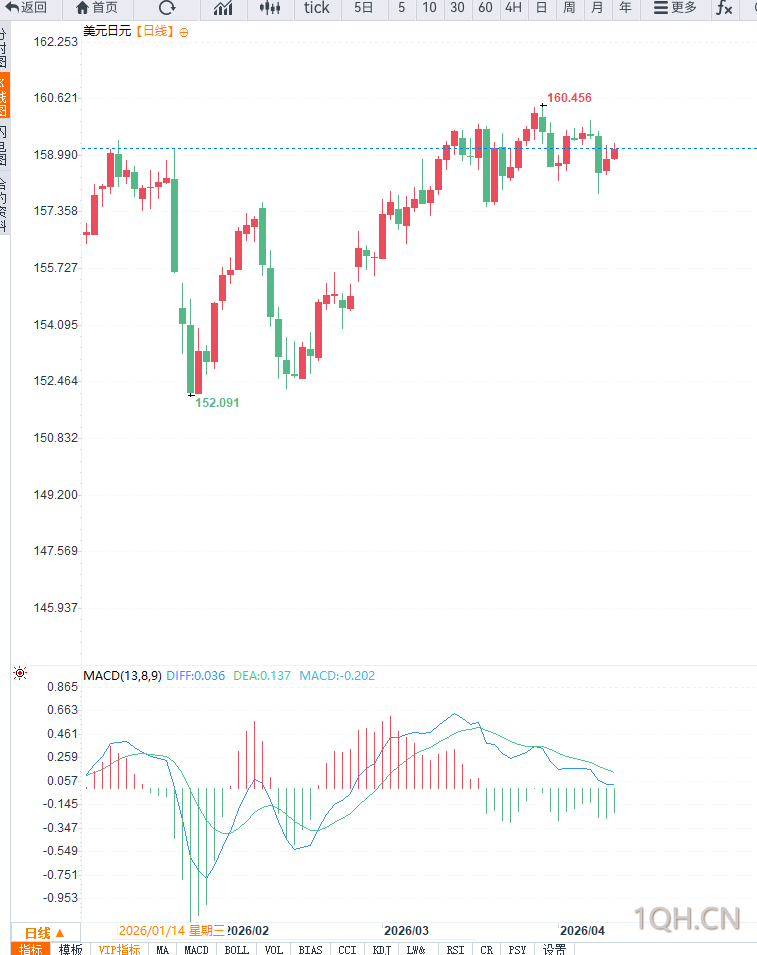Click the orange circle icon beside 日线

click(184, 32)
